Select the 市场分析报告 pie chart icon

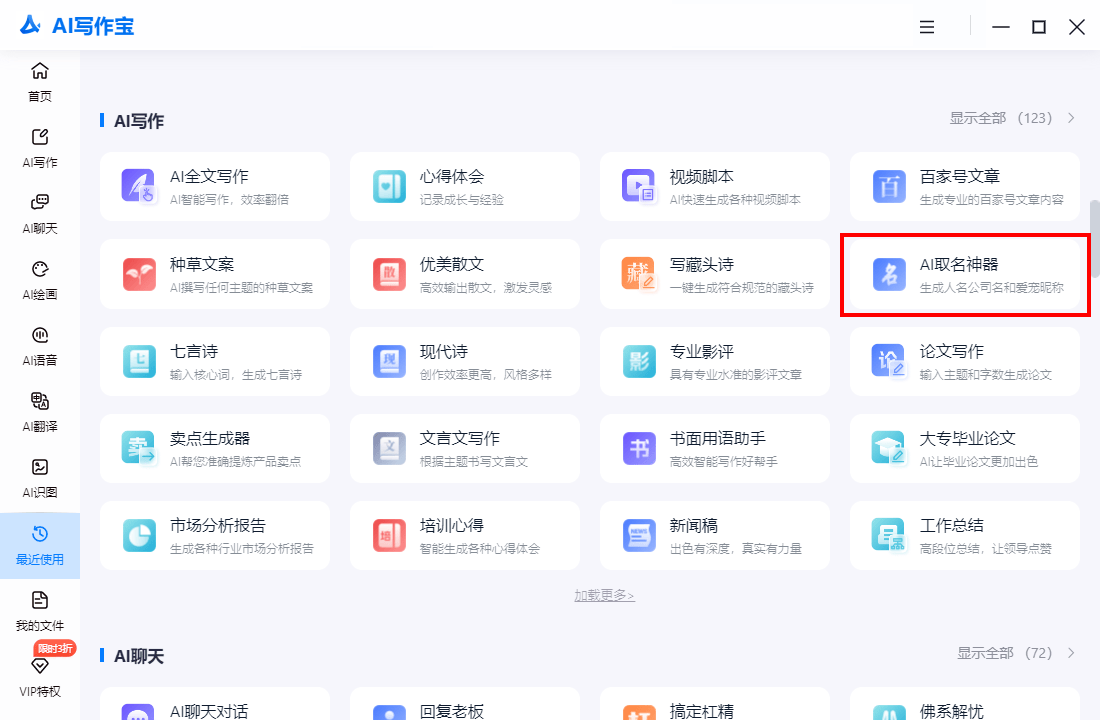click(x=138, y=535)
